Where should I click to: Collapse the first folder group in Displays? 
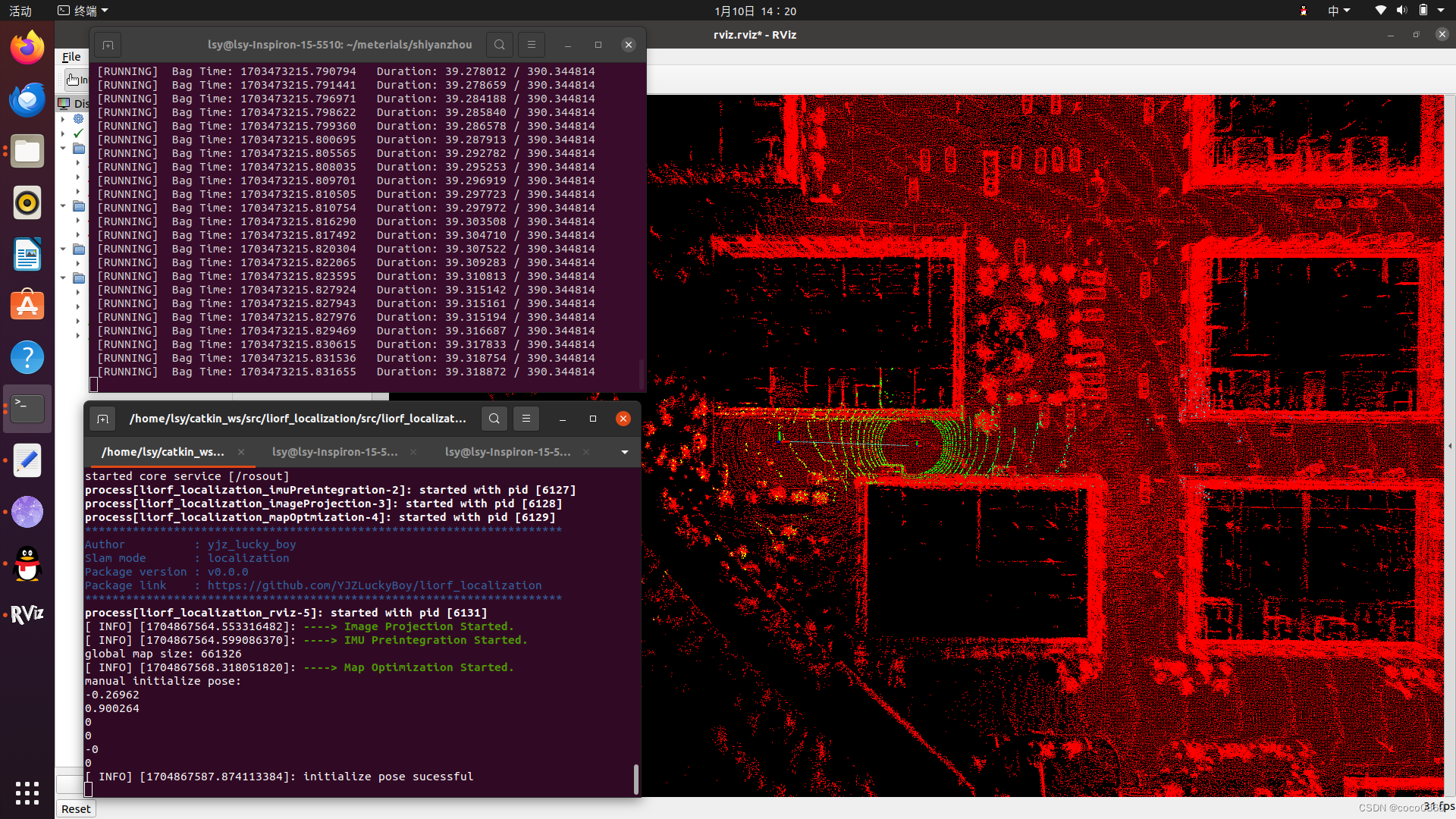(63, 149)
